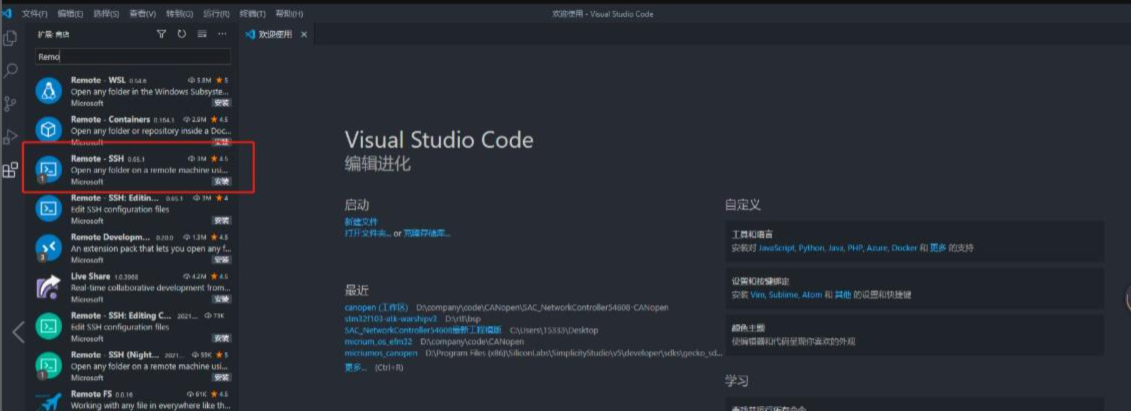Install Remote - SSH: Editing C... nightly extension
Screen dimensions: 1131x411
point(221,338)
